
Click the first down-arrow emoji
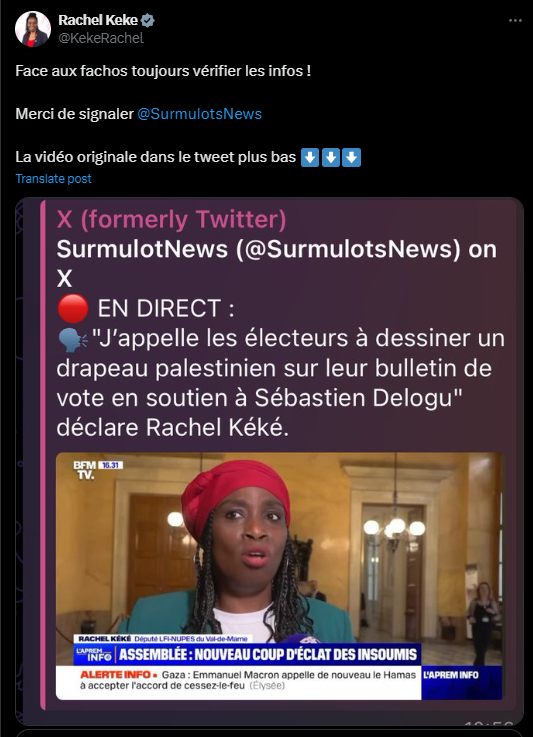pos(310,157)
